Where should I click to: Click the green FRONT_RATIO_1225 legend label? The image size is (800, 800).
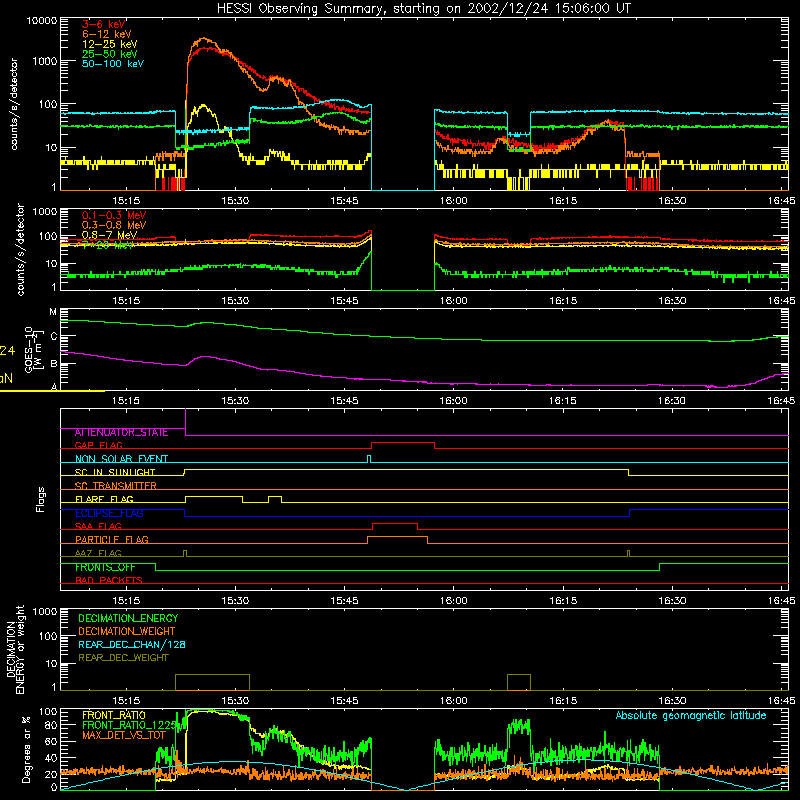tap(129, 725)
